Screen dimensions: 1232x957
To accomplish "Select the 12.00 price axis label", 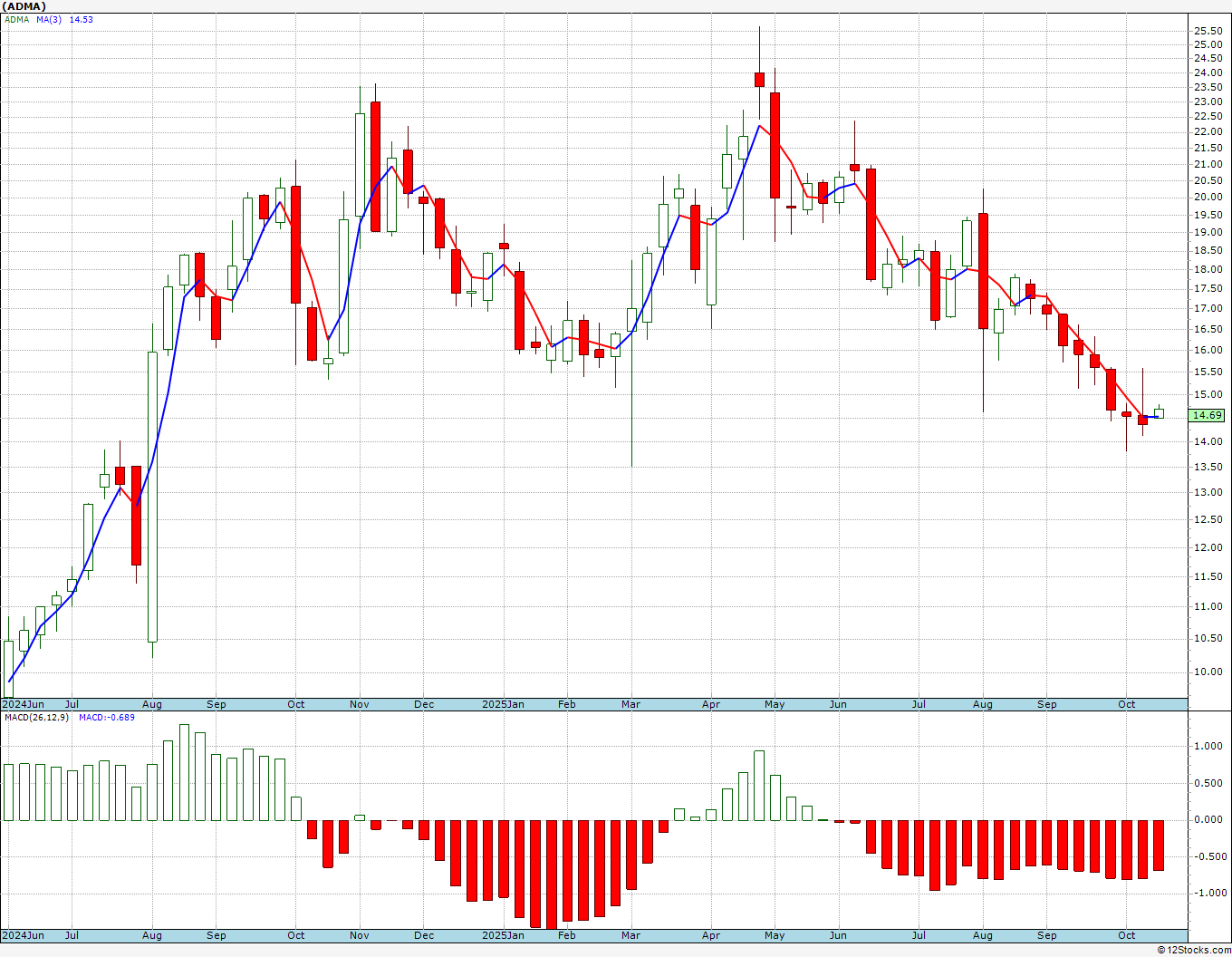I will 1208,547.
